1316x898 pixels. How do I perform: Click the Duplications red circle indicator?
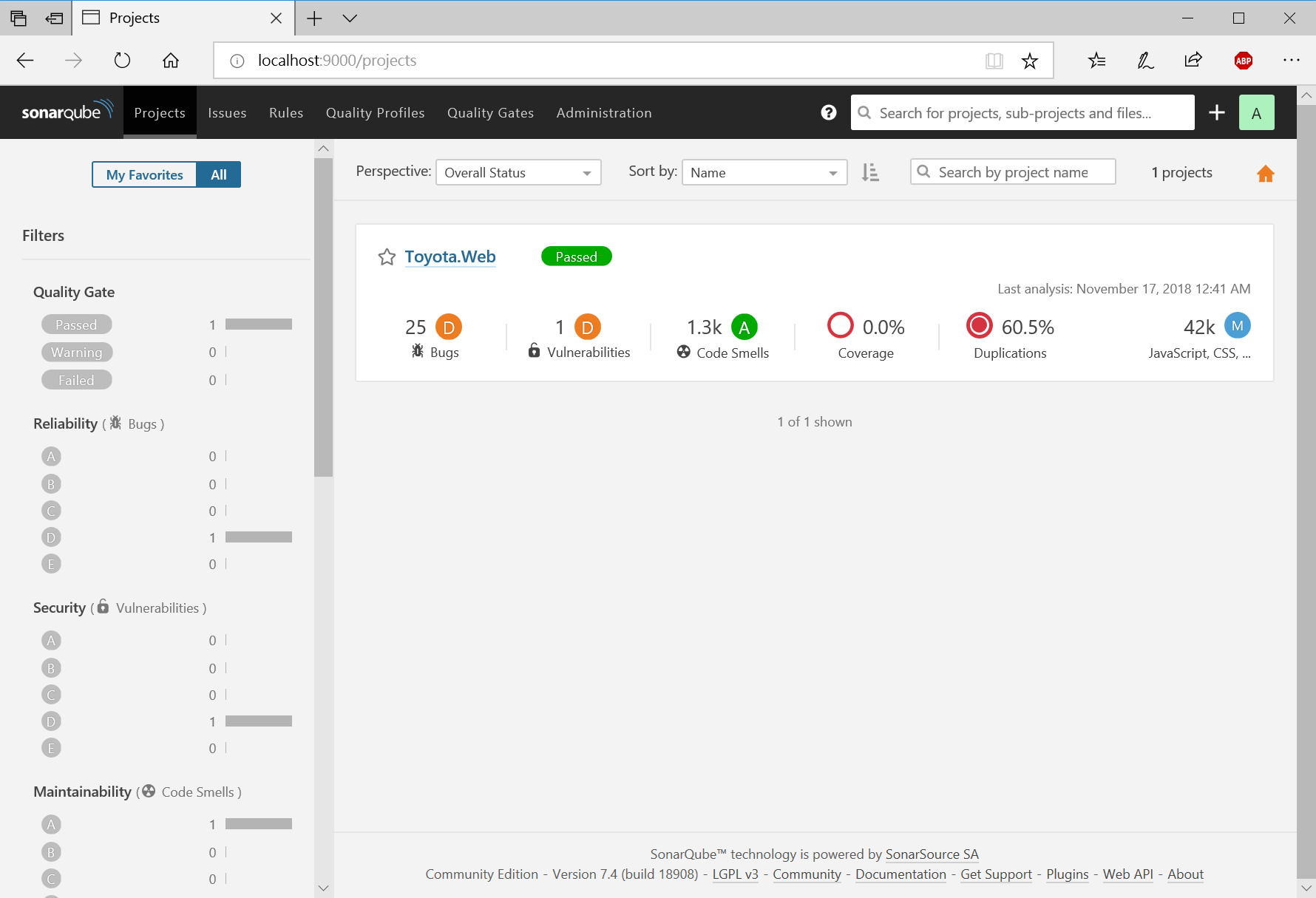tap(980, 325)
